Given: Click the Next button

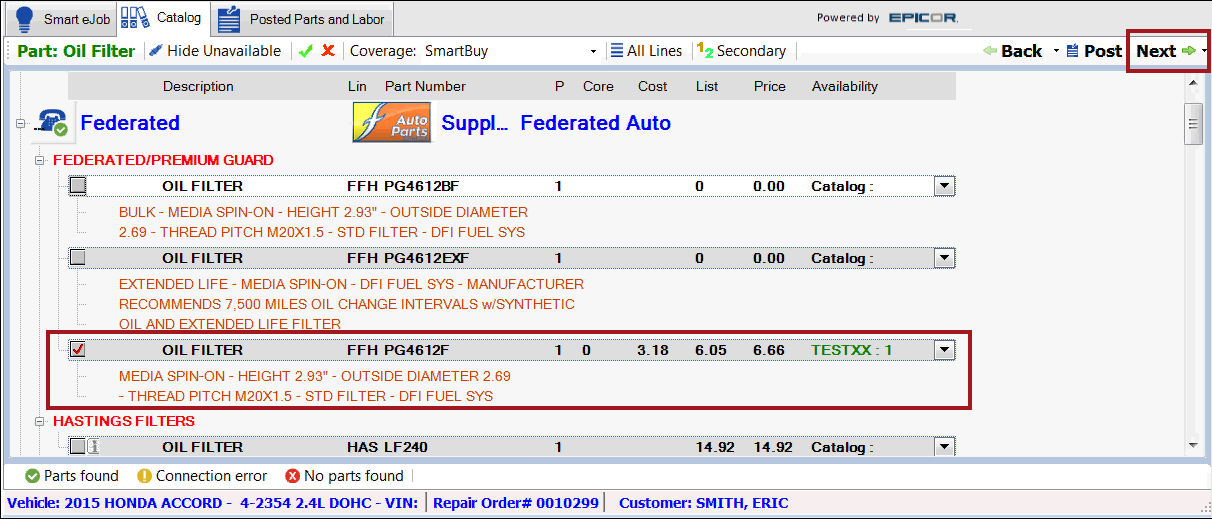Looking at the screenshot, I should point(1164,51).
